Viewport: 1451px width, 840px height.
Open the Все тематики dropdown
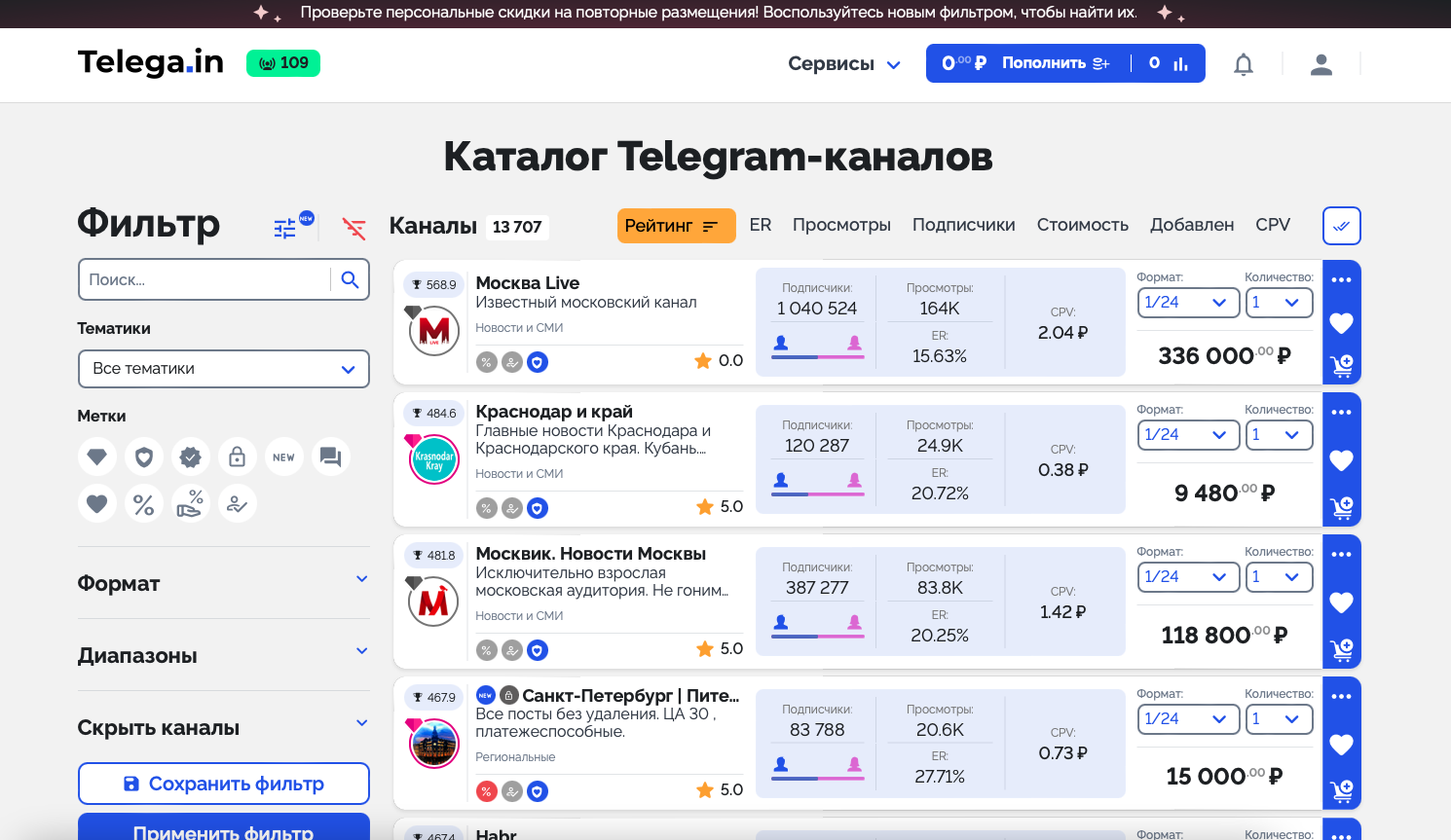tap(224, 369)
